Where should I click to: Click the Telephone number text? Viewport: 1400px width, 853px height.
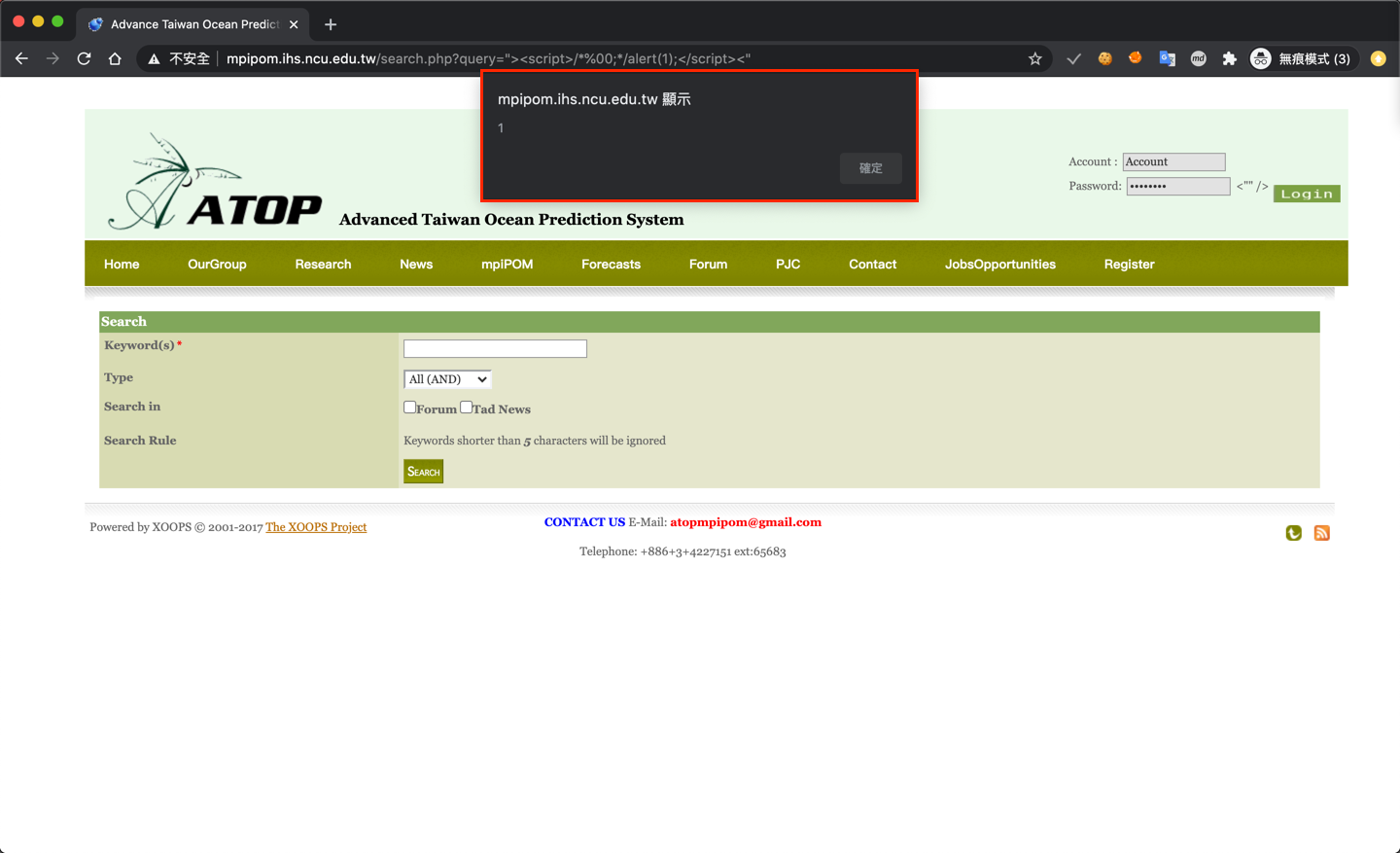(682, 551)
